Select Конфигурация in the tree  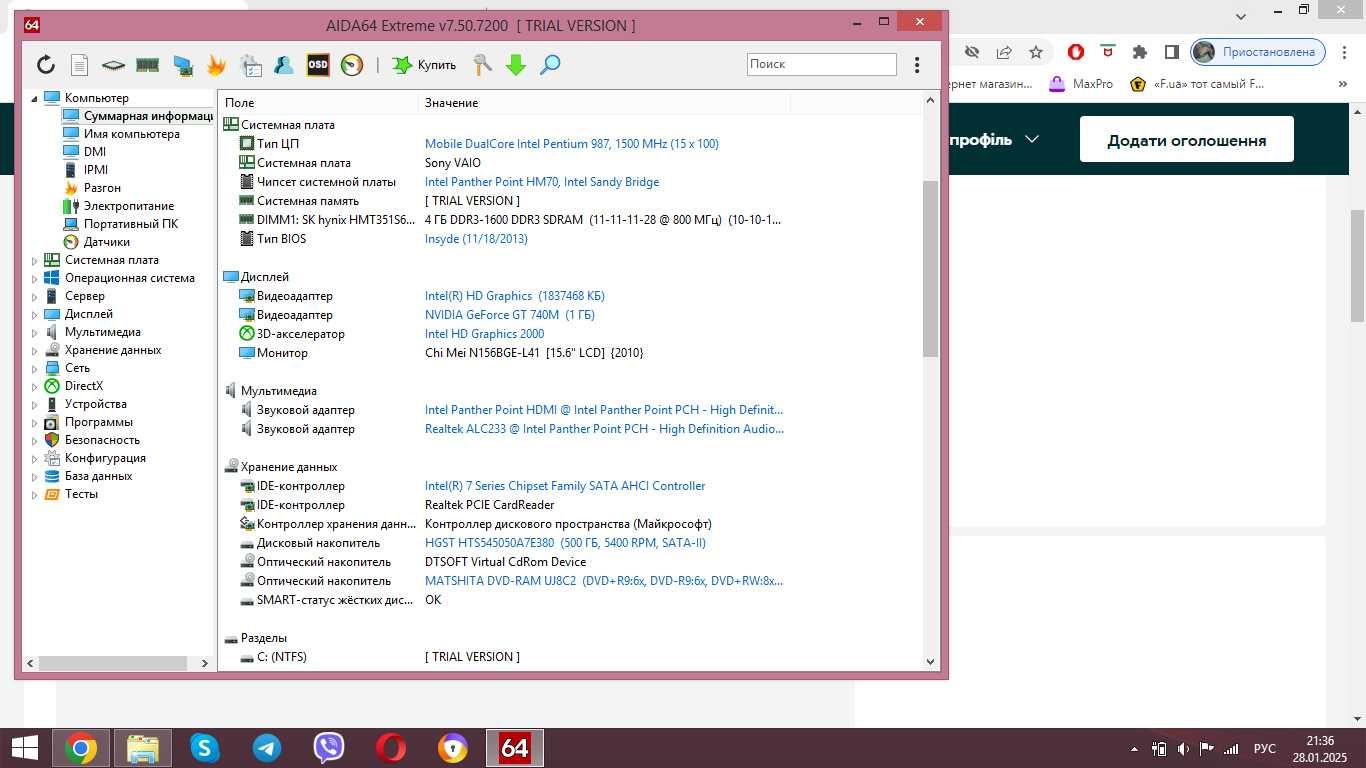[105, 458]
